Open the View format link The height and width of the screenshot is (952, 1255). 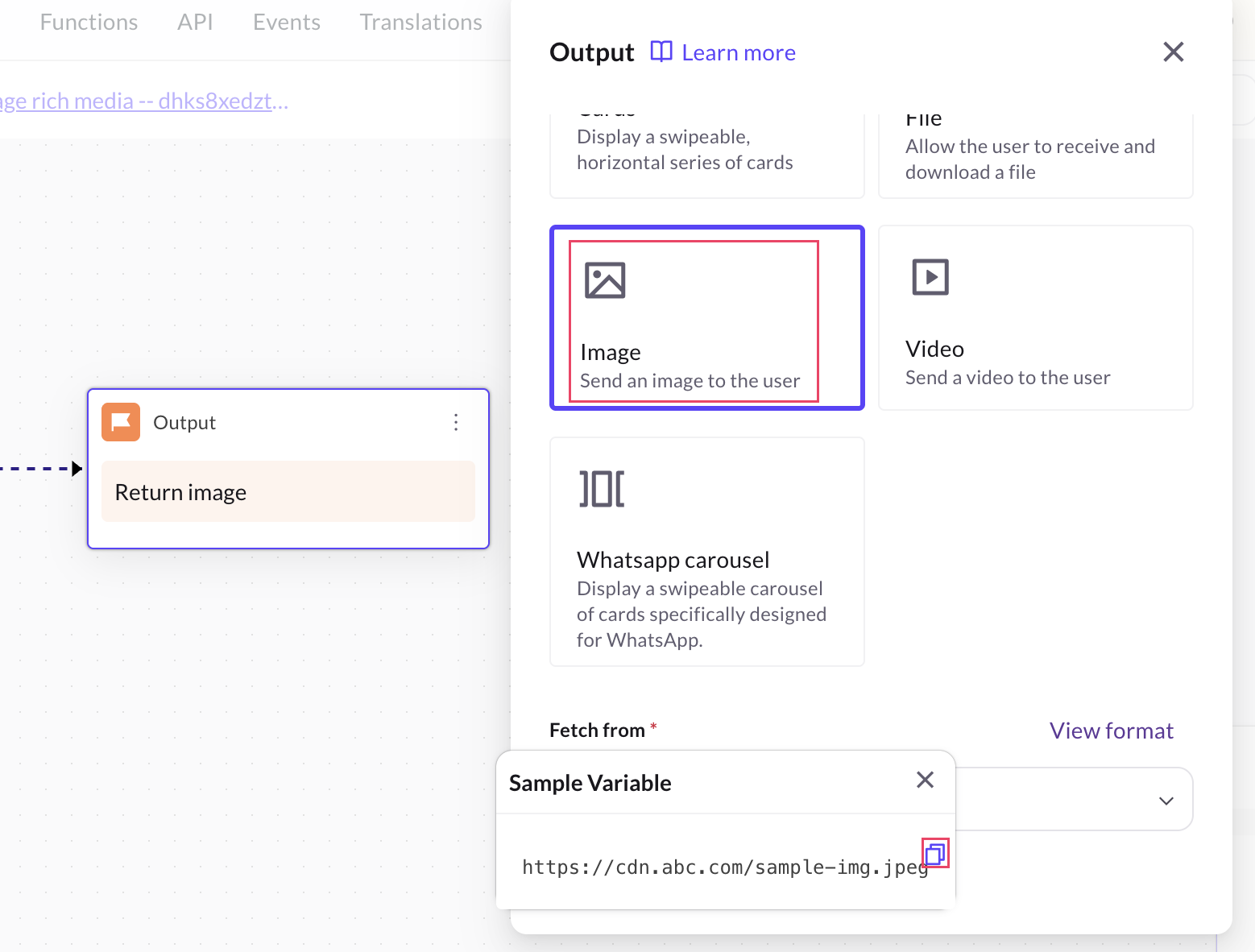[1111, 731]
